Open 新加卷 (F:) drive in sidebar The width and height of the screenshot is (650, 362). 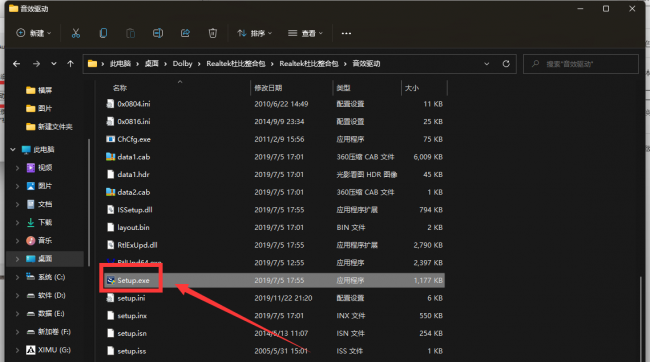tap(54, 332)
